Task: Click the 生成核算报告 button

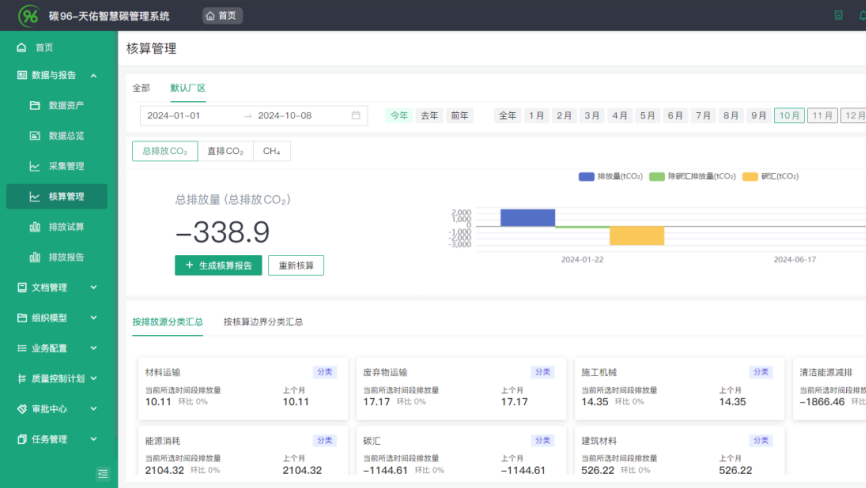Action: [219, 265]
